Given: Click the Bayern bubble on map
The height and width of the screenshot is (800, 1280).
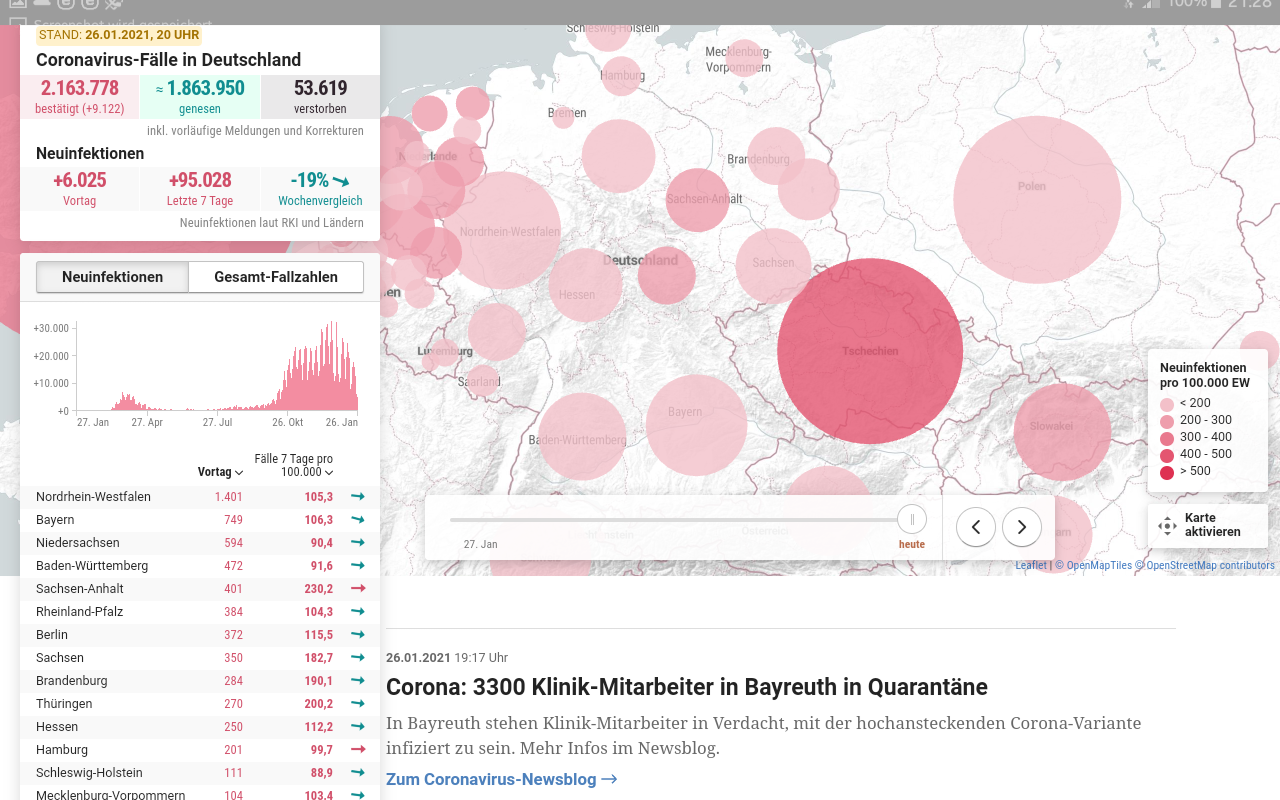Looking at the screenshot, I should [x=696, y=425].
